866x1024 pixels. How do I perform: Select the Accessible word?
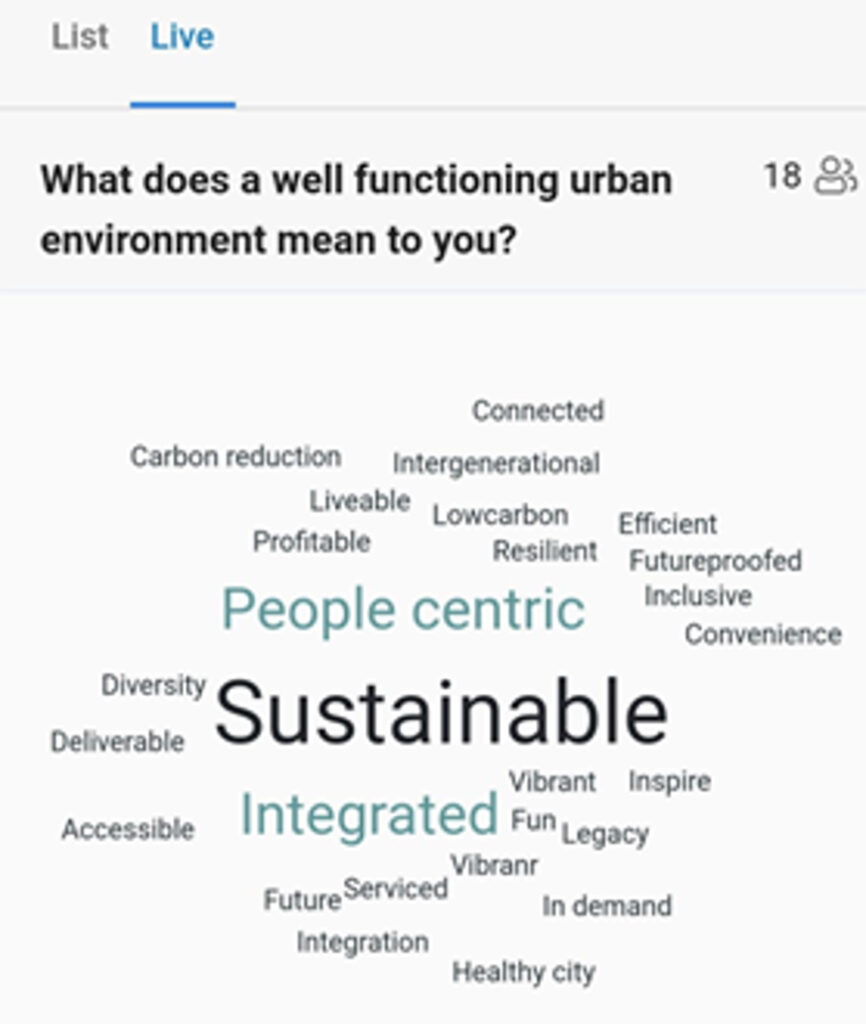pyautogui.click(x=128, y=829)
